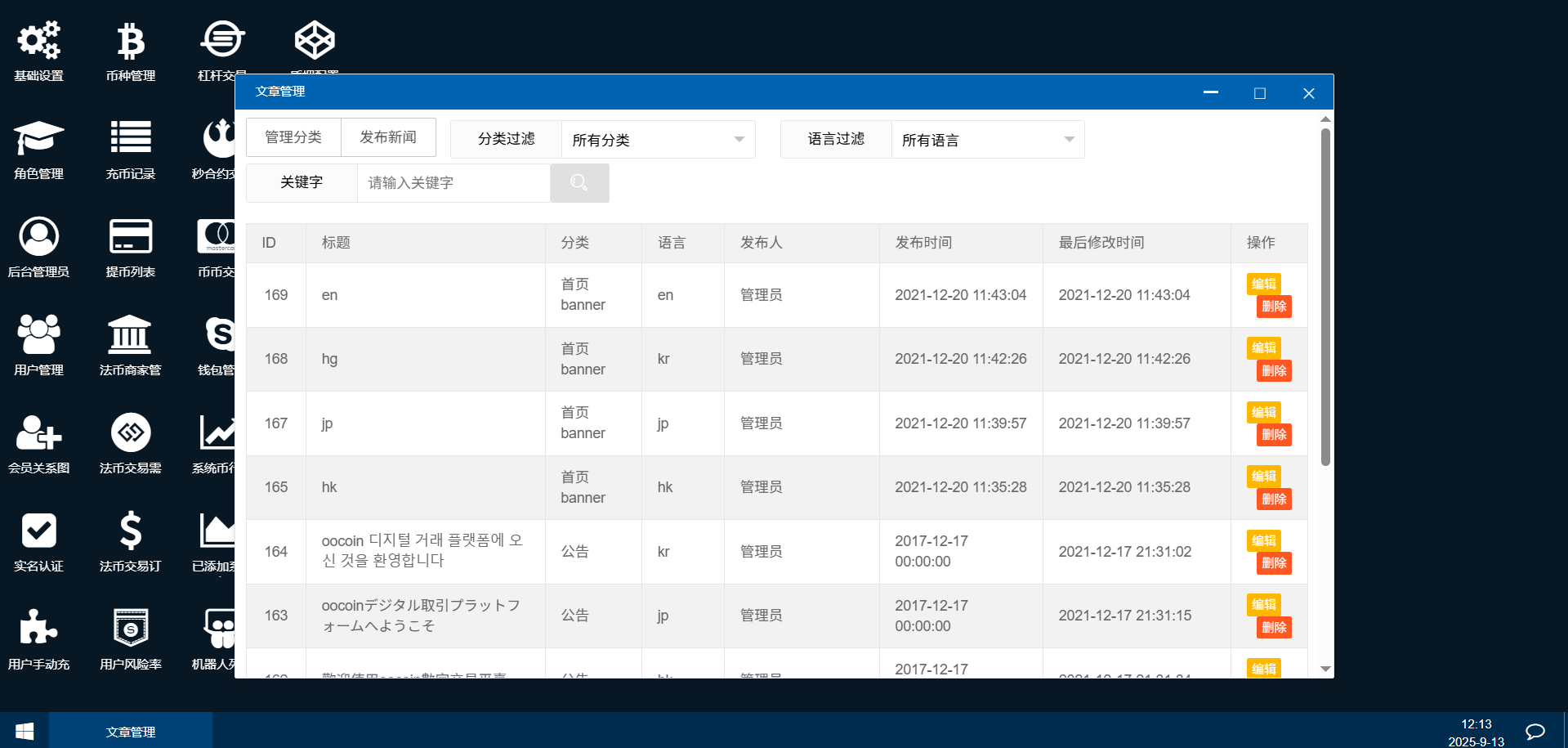Open the 充币记录 list icon
The image size is (1568, 748).
coord(130,139)
